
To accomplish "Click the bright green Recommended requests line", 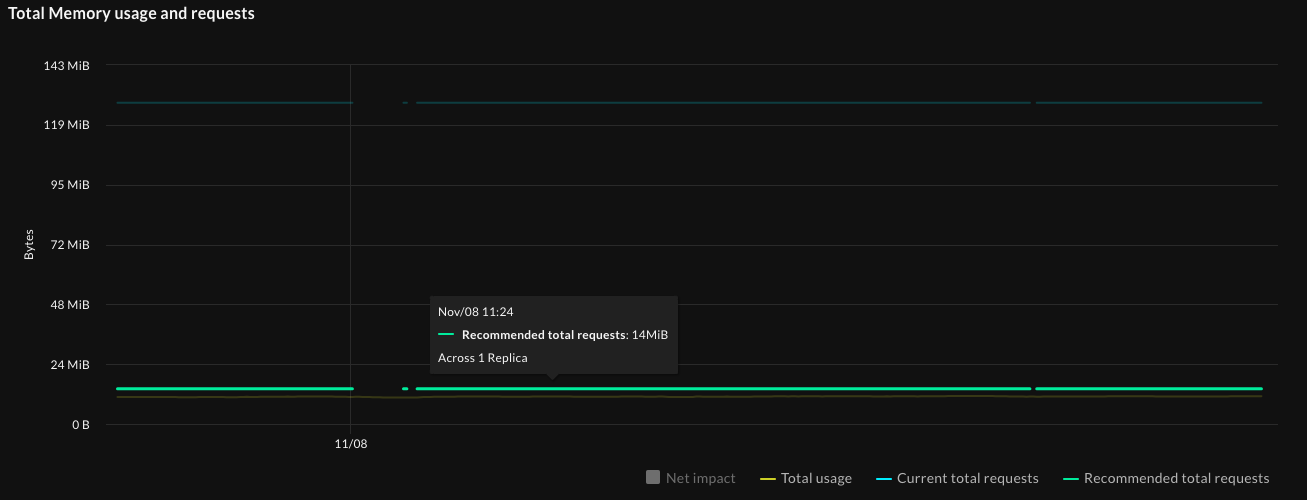I will click(x=800, y=388).
